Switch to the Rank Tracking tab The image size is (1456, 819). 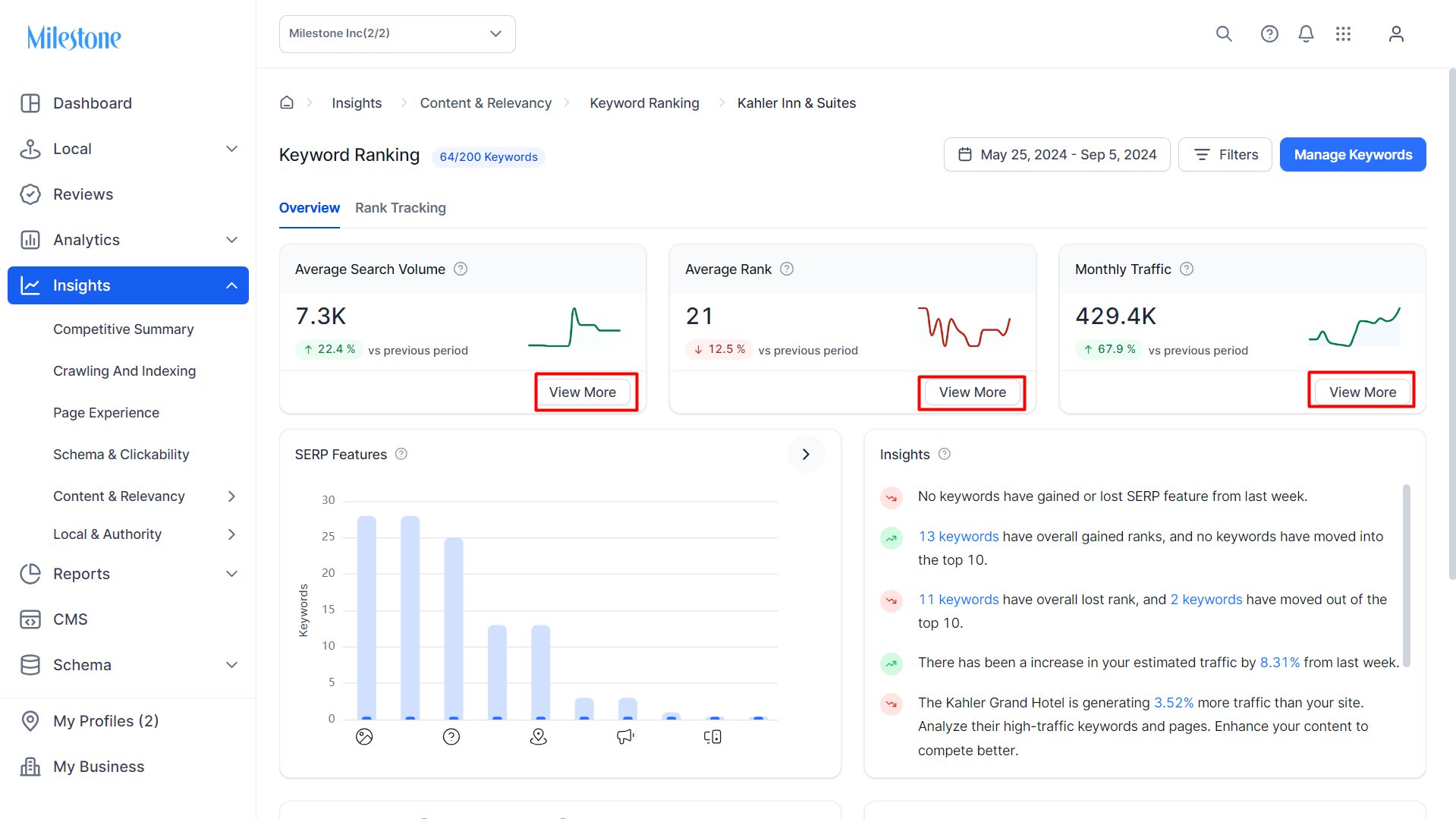click(401, 208)
